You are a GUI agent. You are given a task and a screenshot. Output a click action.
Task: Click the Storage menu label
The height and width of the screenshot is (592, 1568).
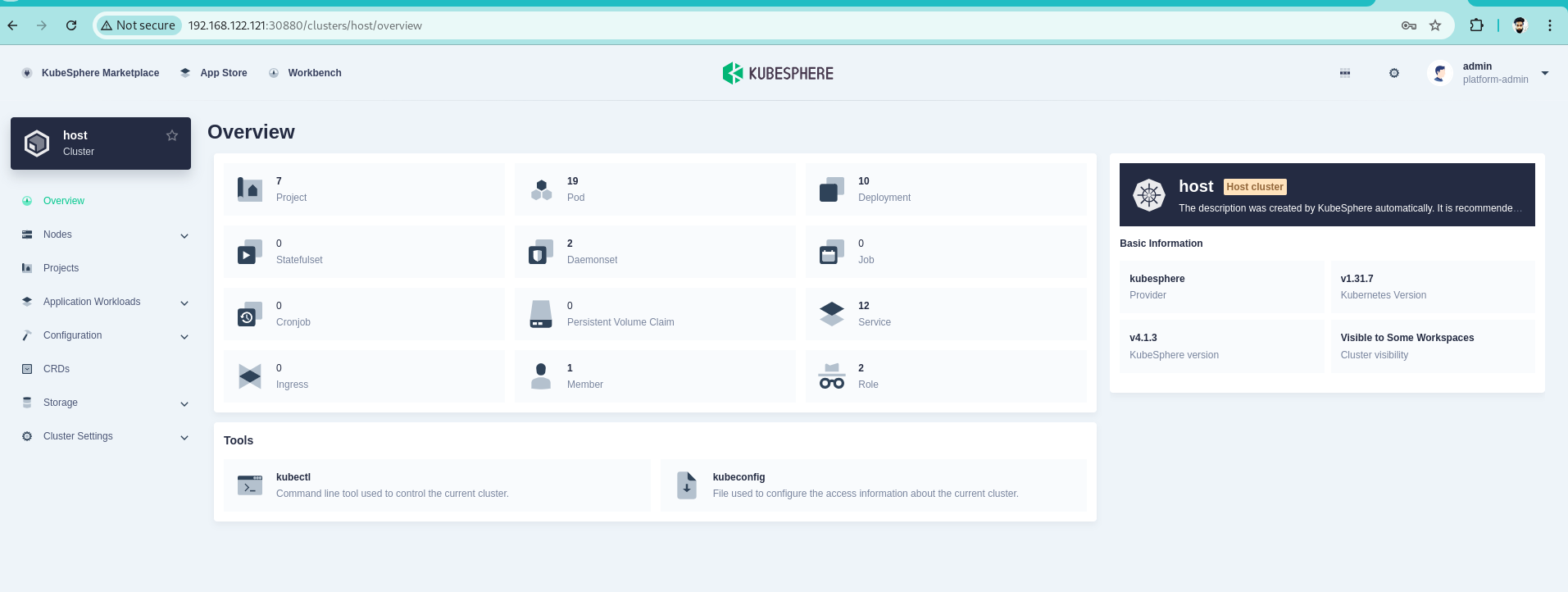(61, 403)
